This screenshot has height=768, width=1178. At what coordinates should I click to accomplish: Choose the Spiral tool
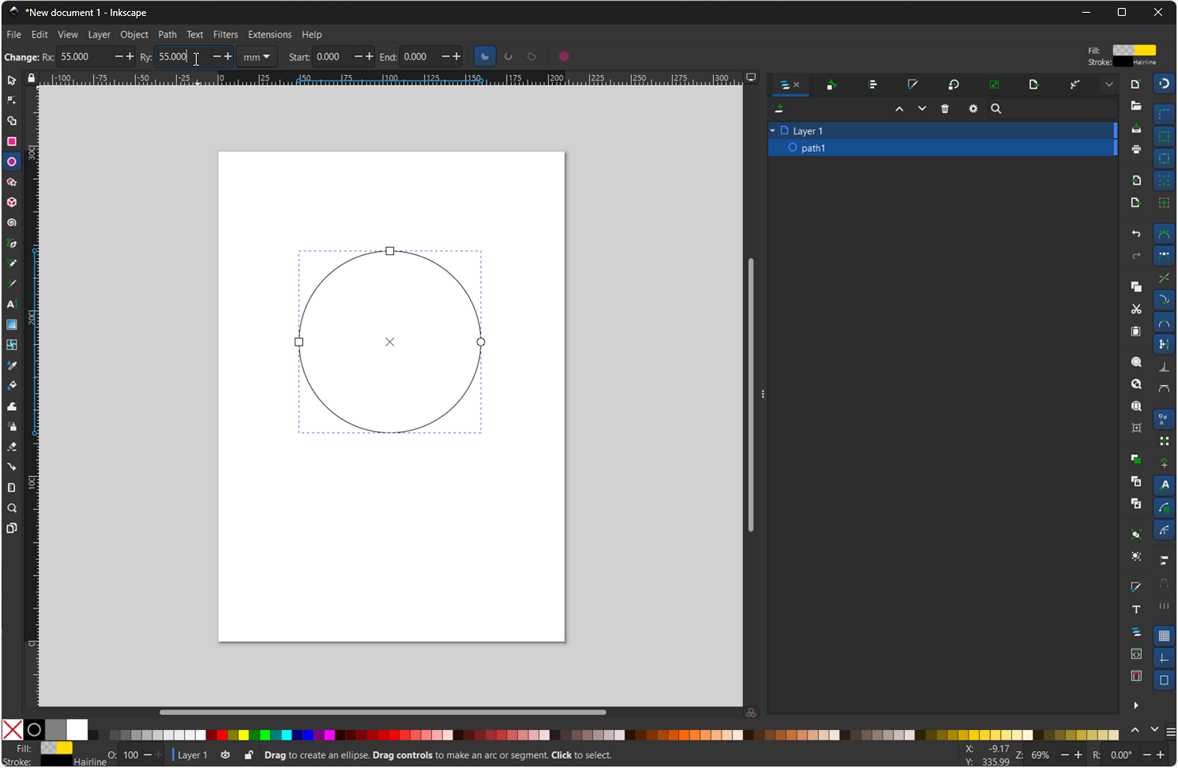(x=12, y=223)
